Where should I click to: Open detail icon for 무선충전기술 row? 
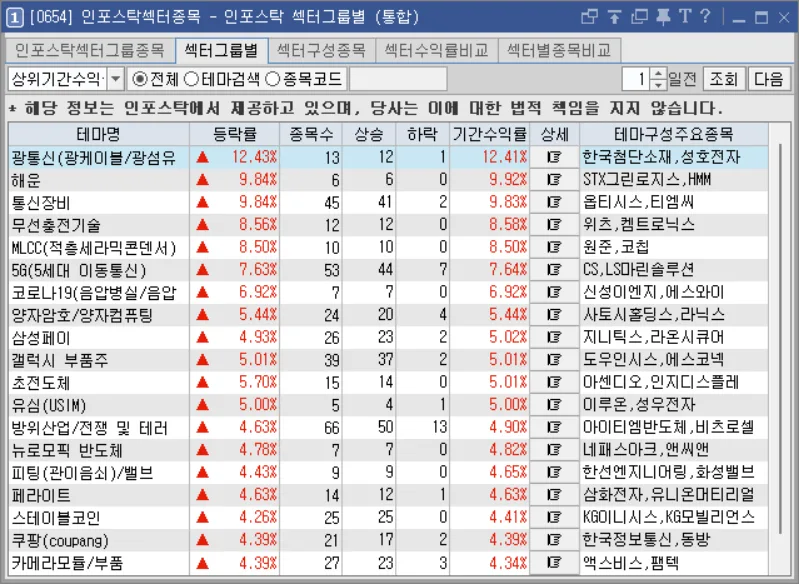(554, 225)
